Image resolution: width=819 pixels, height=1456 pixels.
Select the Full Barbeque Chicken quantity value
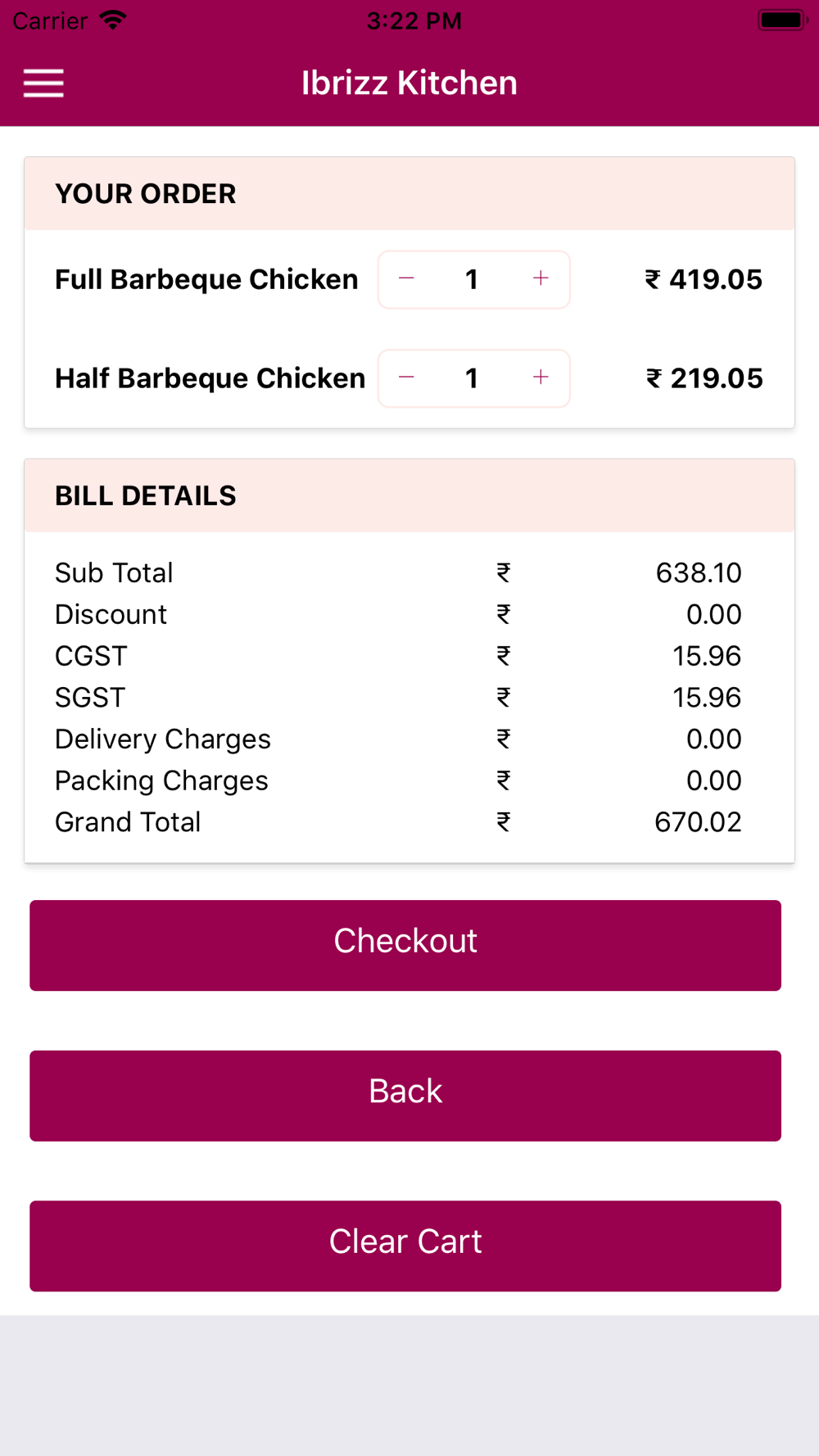(472, 280)
